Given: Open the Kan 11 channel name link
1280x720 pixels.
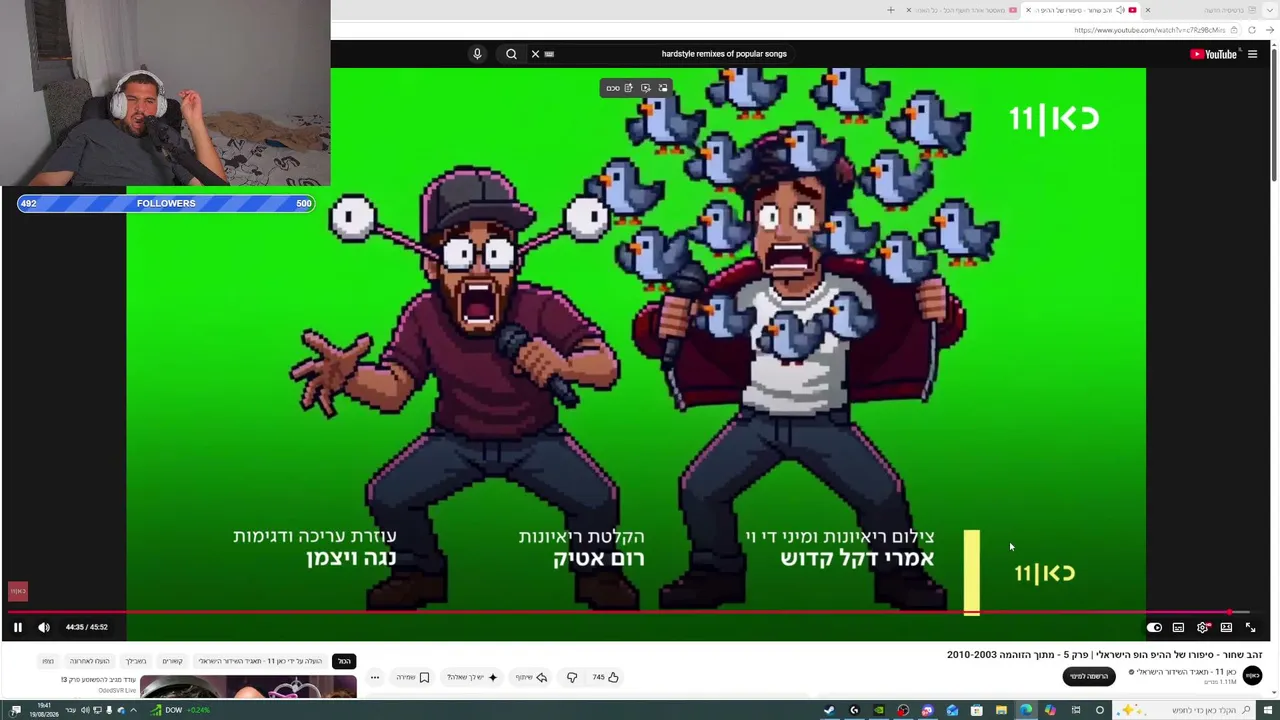Looking at the screenshot, I should 1187,672.
